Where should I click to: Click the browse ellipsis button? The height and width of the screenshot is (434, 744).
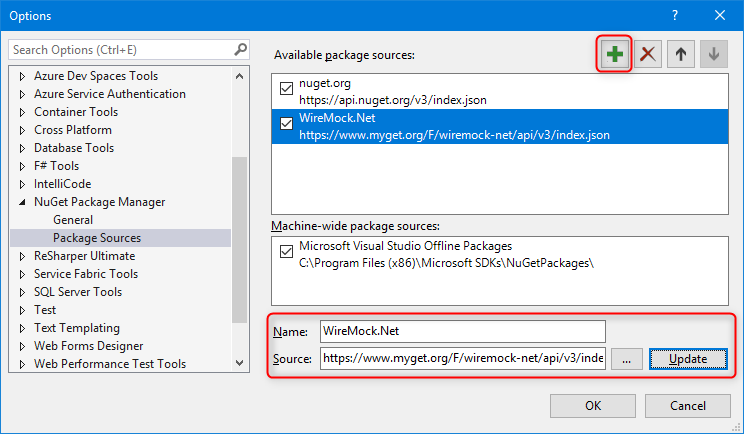tap(626, 359)
